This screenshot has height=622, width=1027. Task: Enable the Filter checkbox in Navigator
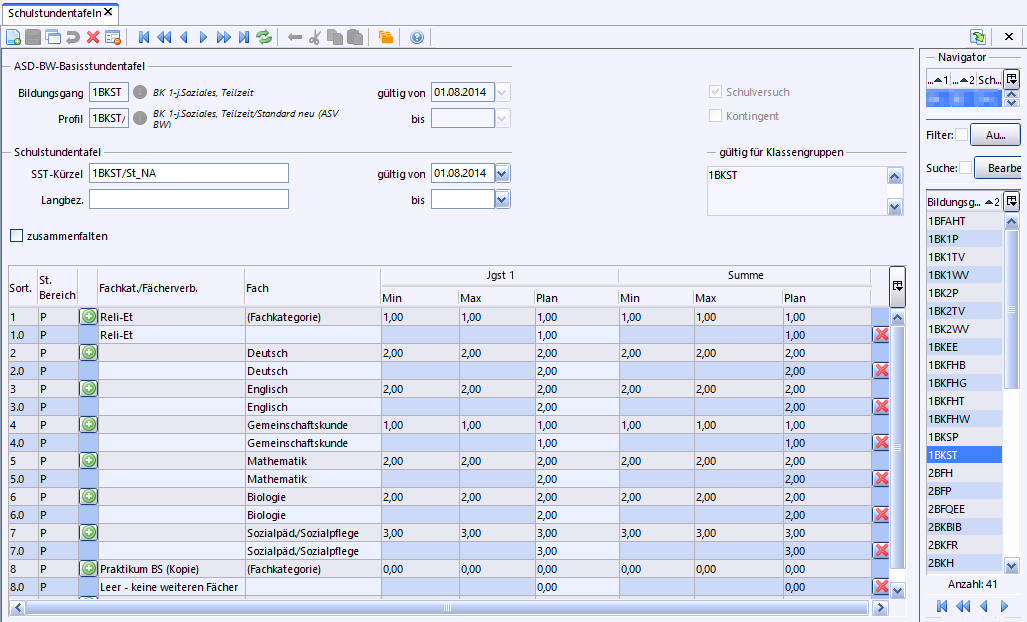tap(961, 135)
